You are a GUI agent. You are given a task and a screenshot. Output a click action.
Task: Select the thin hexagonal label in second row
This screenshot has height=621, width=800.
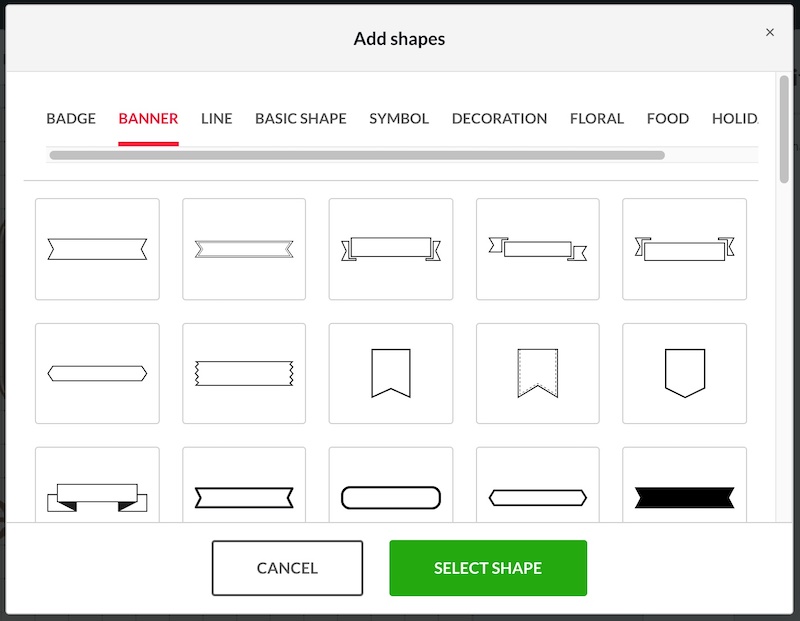(97, 373)
